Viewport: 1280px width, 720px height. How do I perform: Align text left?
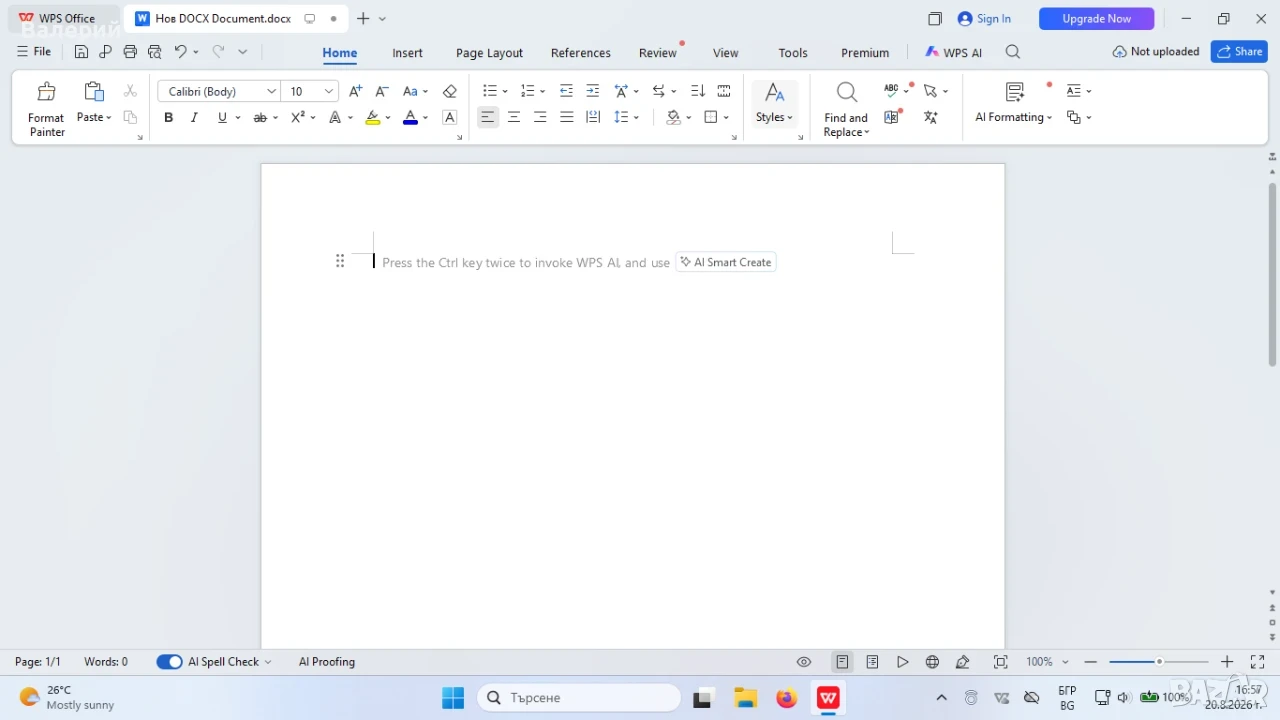click(x=487, y=118)
